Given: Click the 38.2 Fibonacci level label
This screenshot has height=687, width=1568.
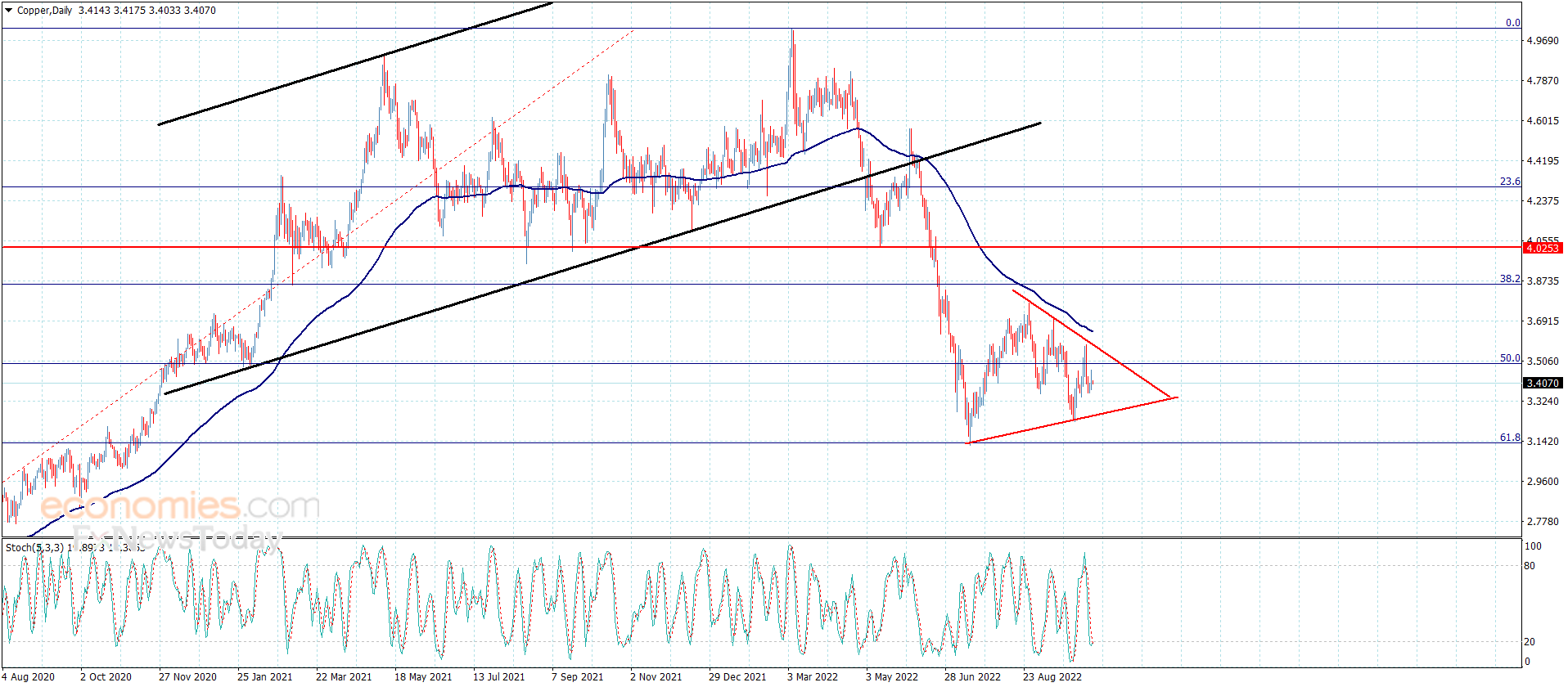Looking at the screenshot, I should pyautogui.click(x=1509, y=279).
